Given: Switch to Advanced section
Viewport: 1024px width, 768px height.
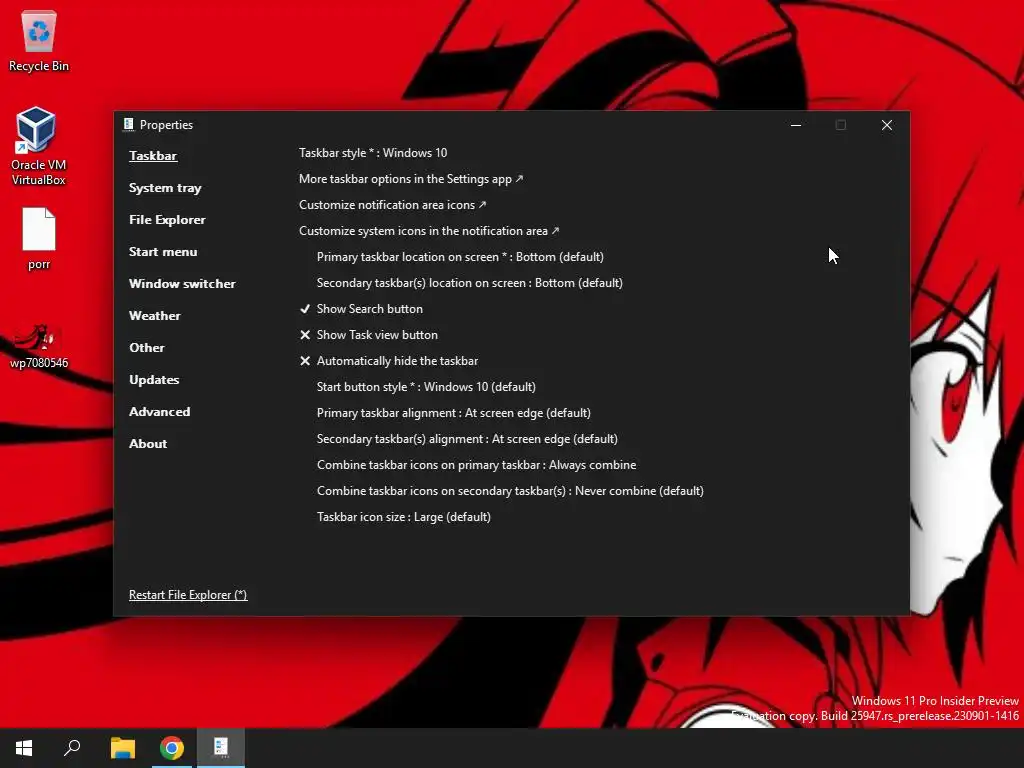Looking at the screenshot, I should (x=159, y=411).
